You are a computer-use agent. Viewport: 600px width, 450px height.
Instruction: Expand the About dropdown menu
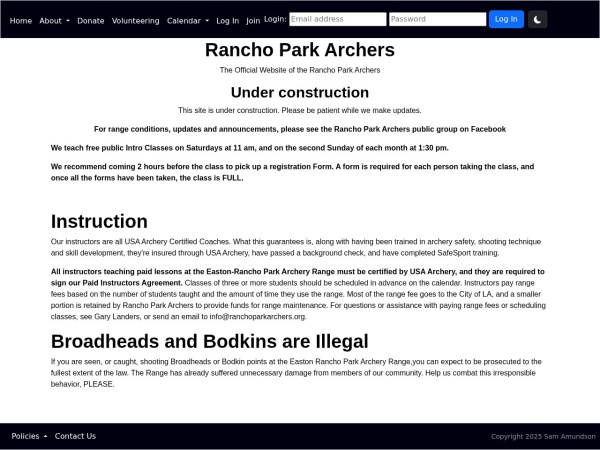click(x=54, y=21)
